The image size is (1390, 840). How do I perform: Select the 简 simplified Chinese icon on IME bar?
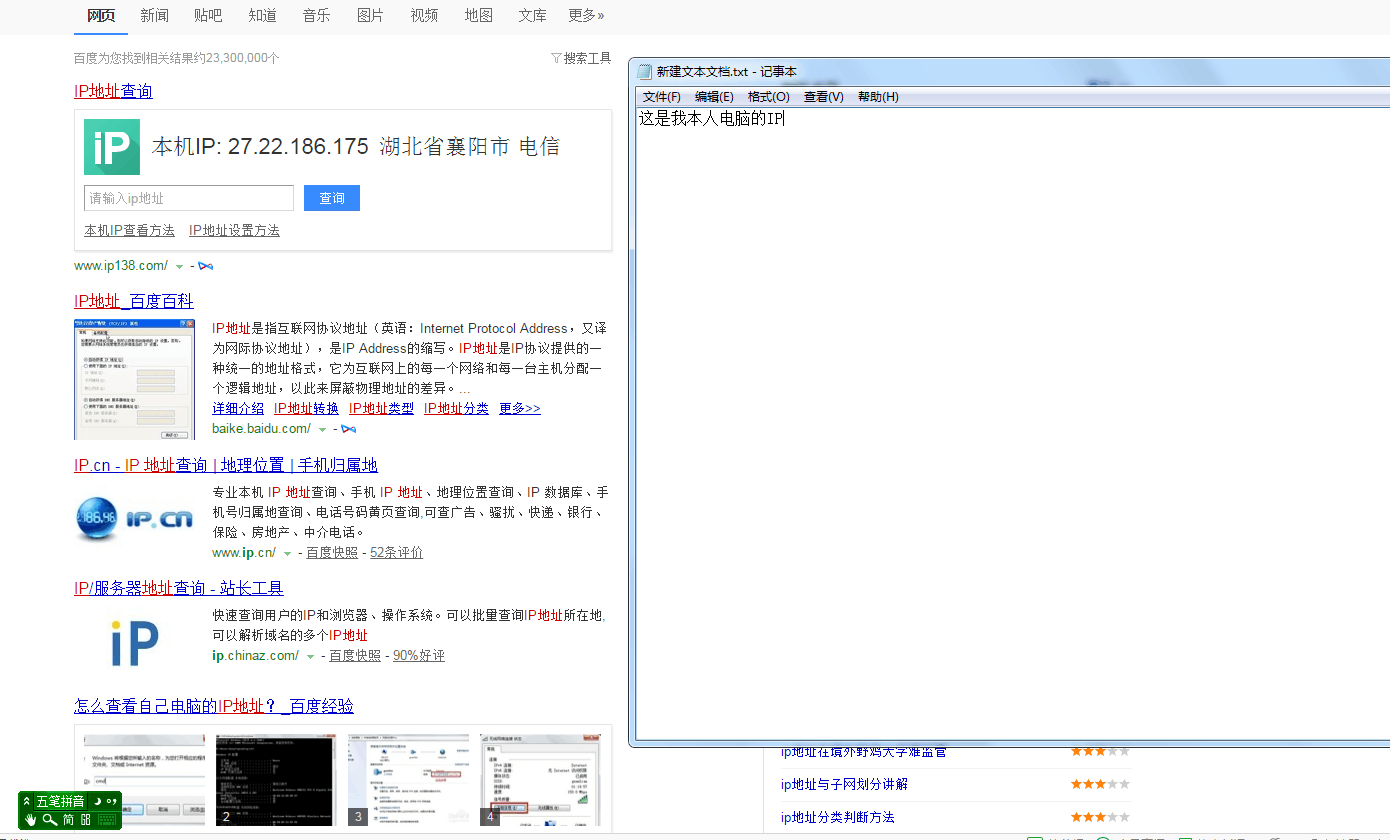coord(68,820)
